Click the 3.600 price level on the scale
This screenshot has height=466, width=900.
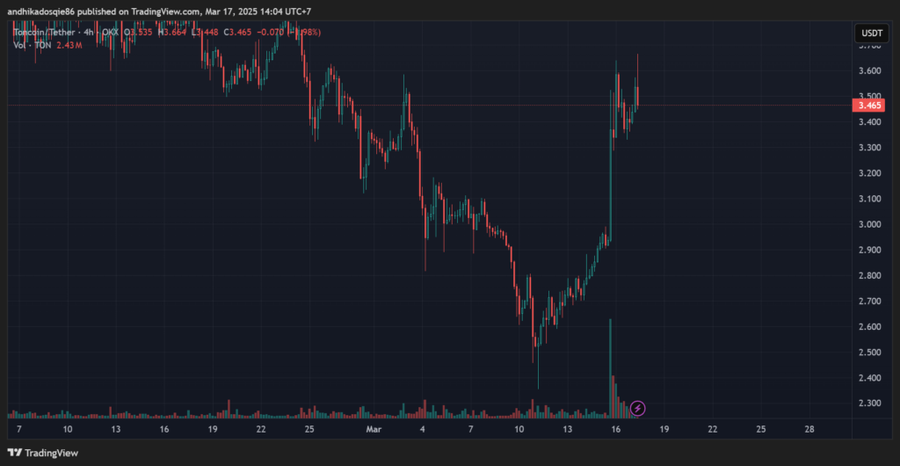pos(869,71)
